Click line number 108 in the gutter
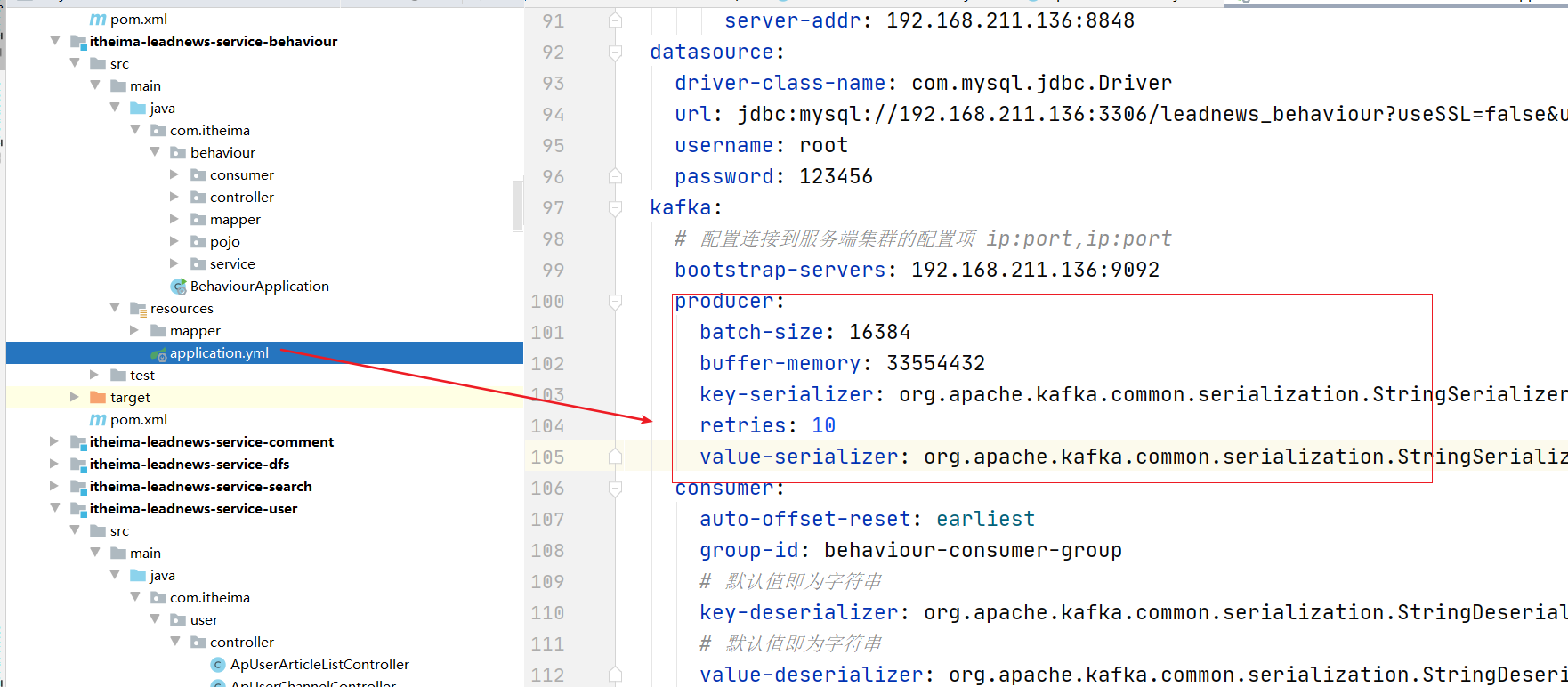1568x687 pixels. 547,551
